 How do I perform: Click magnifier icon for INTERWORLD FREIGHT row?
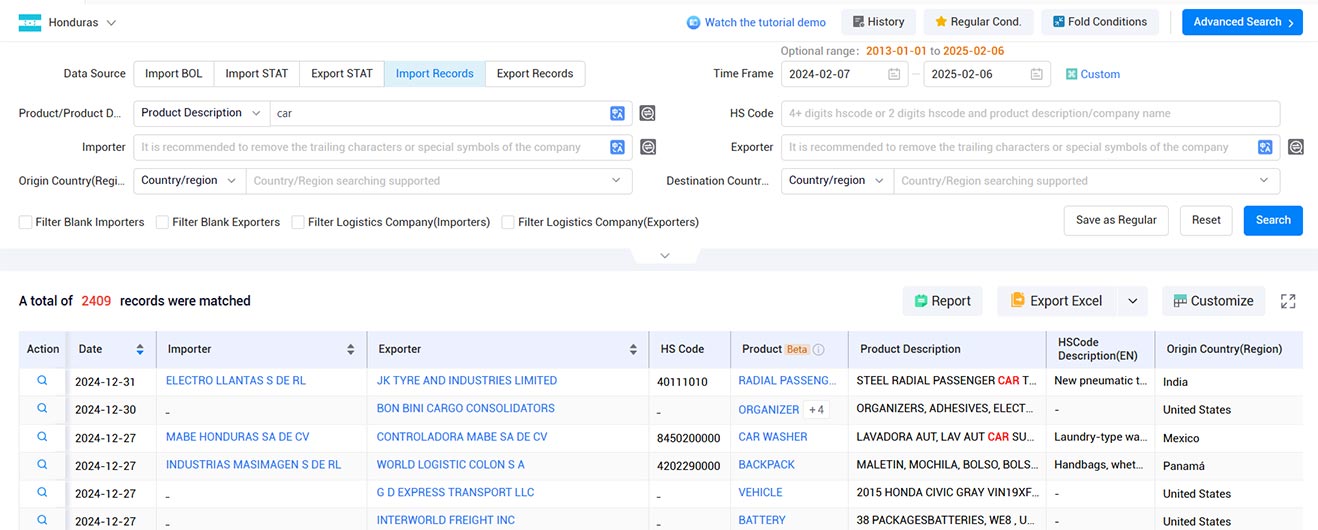click(42, 520)
